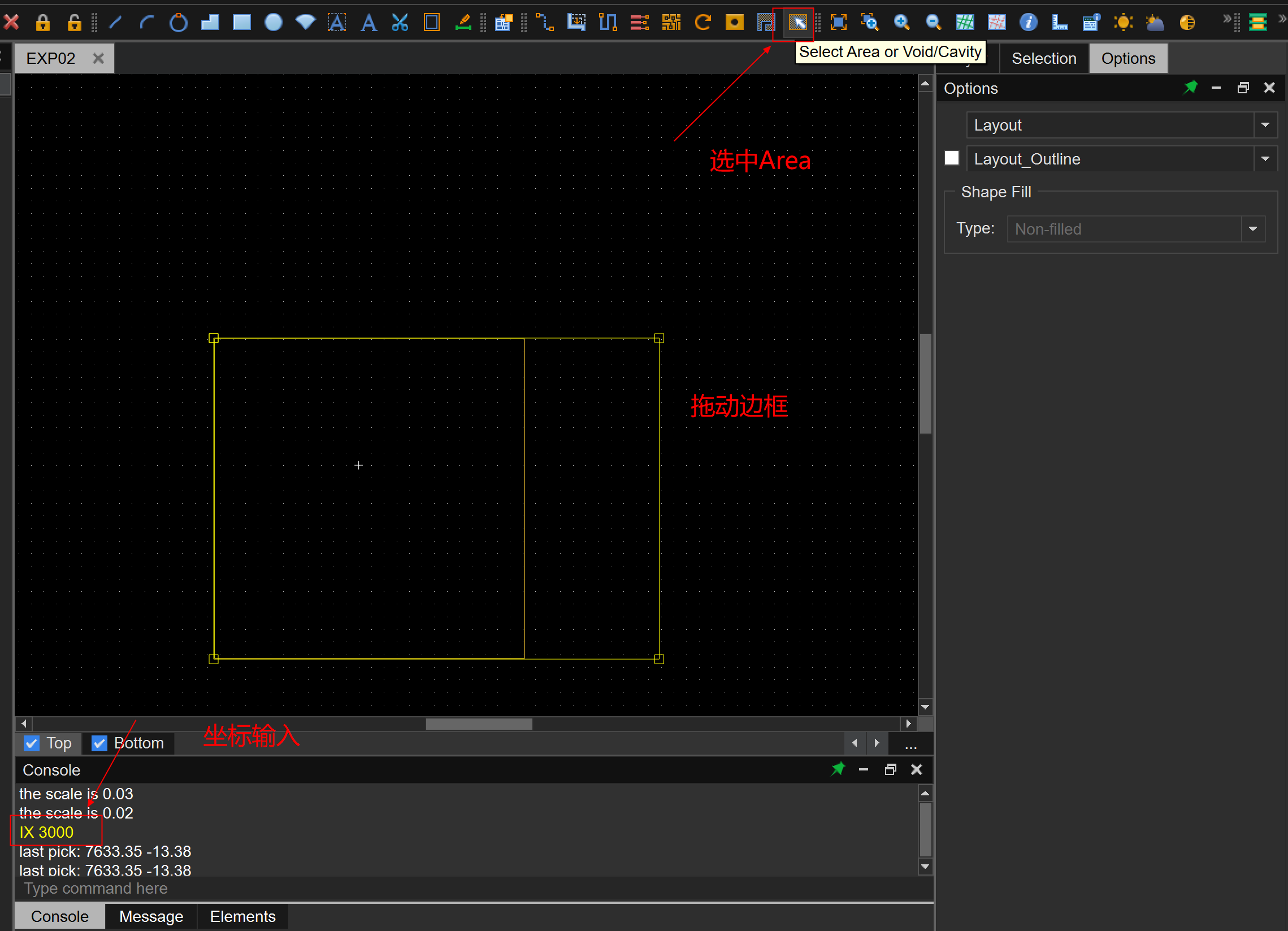
Task: Check the box beside Layout_Outline
Action: pyautogui.click(x=952, y=158)
